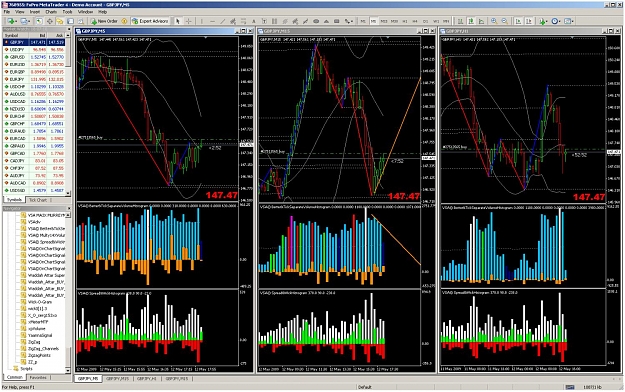Toggle Expert Advisors on or off
This screenshot has height=392, width=625.
click(x=149, y=21)
